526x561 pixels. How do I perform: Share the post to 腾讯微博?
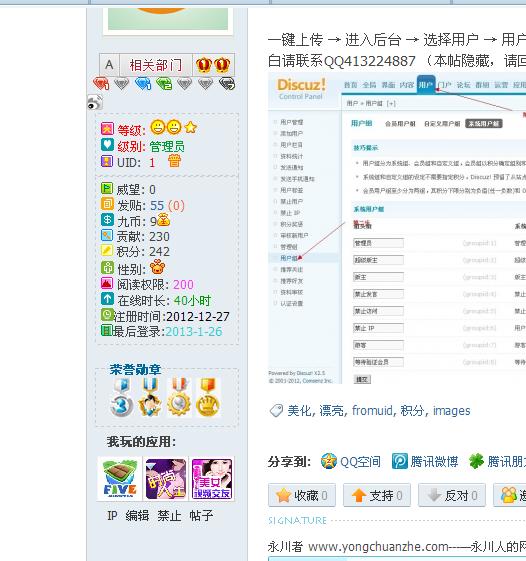[434, 462]
